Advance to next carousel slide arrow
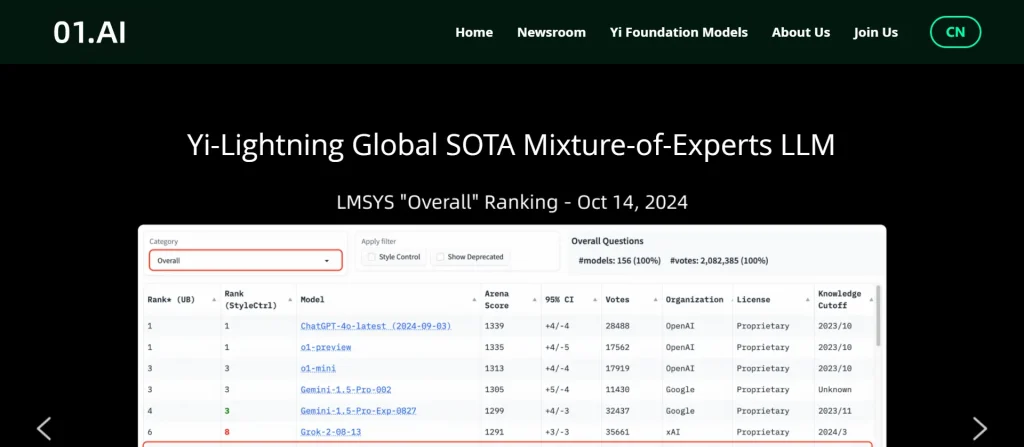 (979, 429)
